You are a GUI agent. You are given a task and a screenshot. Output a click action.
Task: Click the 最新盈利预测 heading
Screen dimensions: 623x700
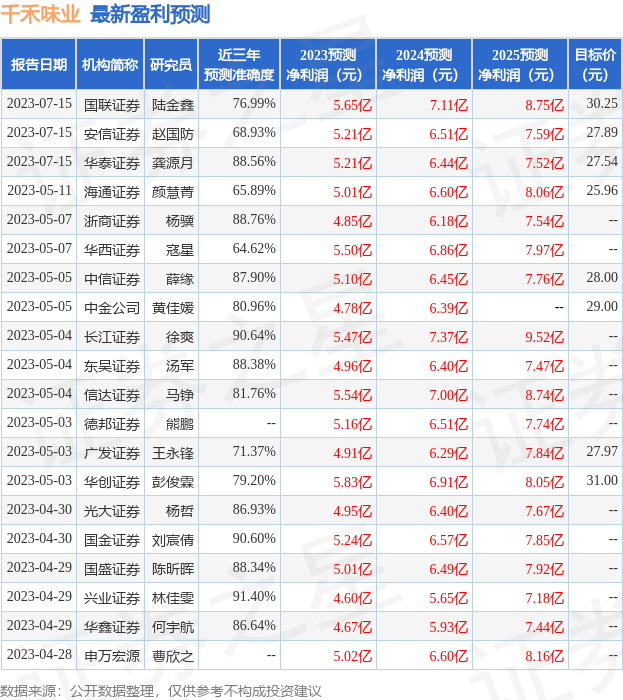pyautogui.click(x=150, y=14)
